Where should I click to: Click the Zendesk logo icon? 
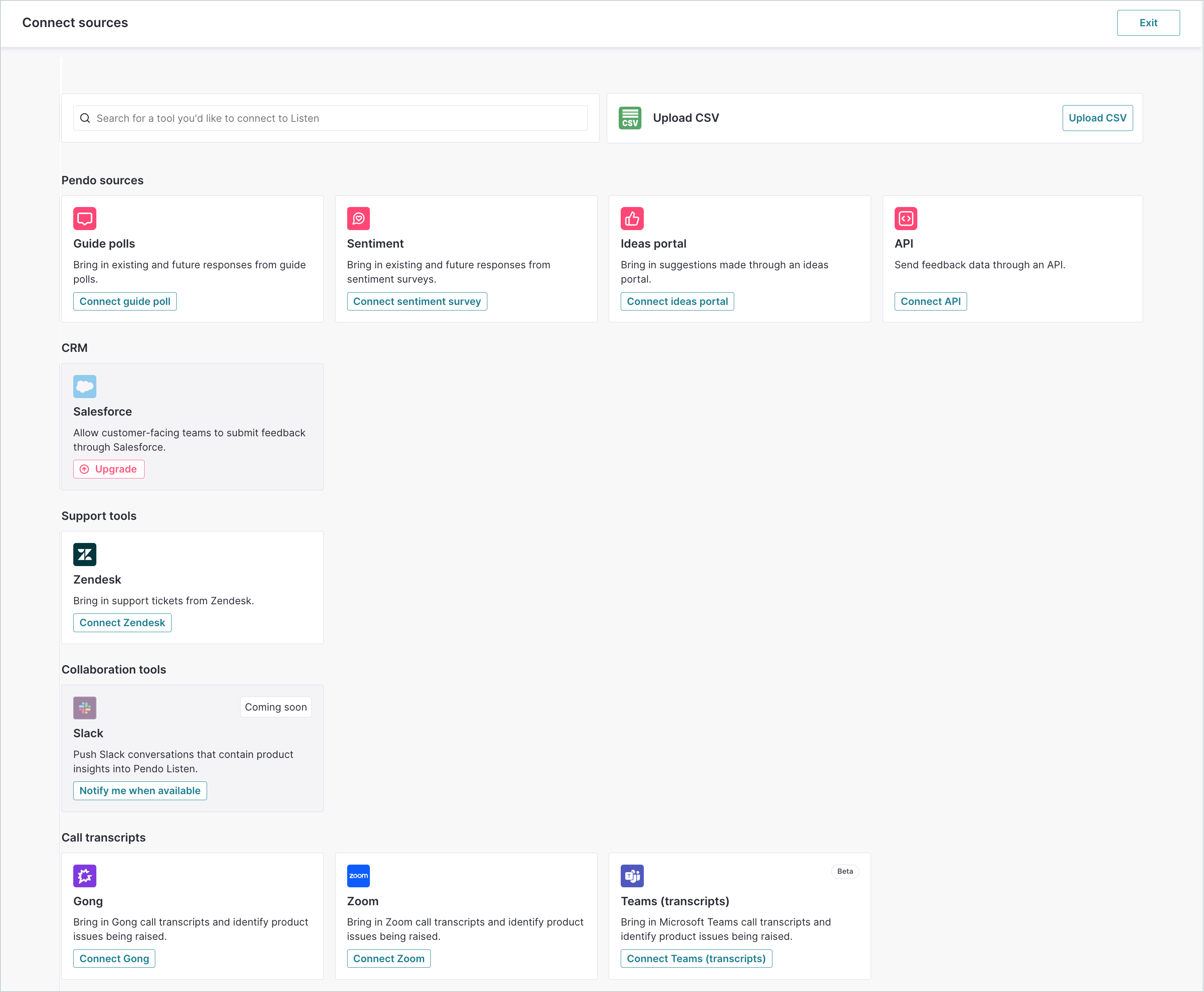[x=84, y=554]
